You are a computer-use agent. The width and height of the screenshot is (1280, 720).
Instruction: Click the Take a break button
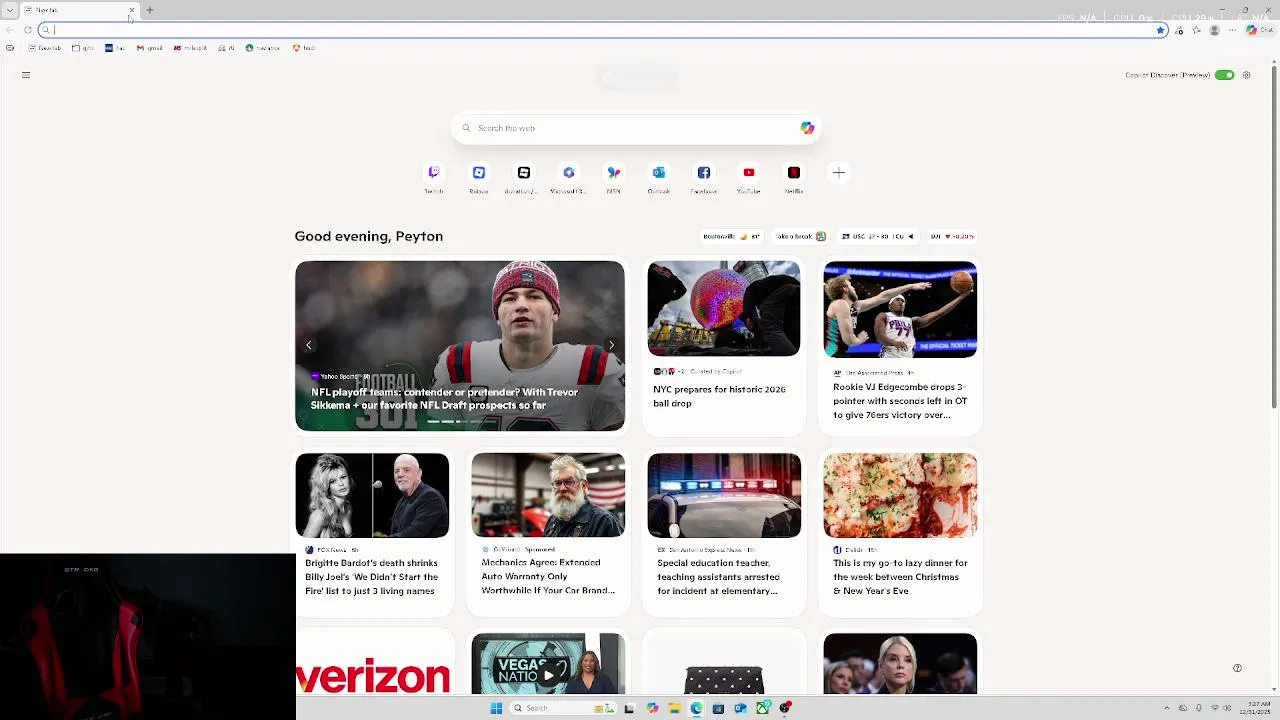[800, 237]
